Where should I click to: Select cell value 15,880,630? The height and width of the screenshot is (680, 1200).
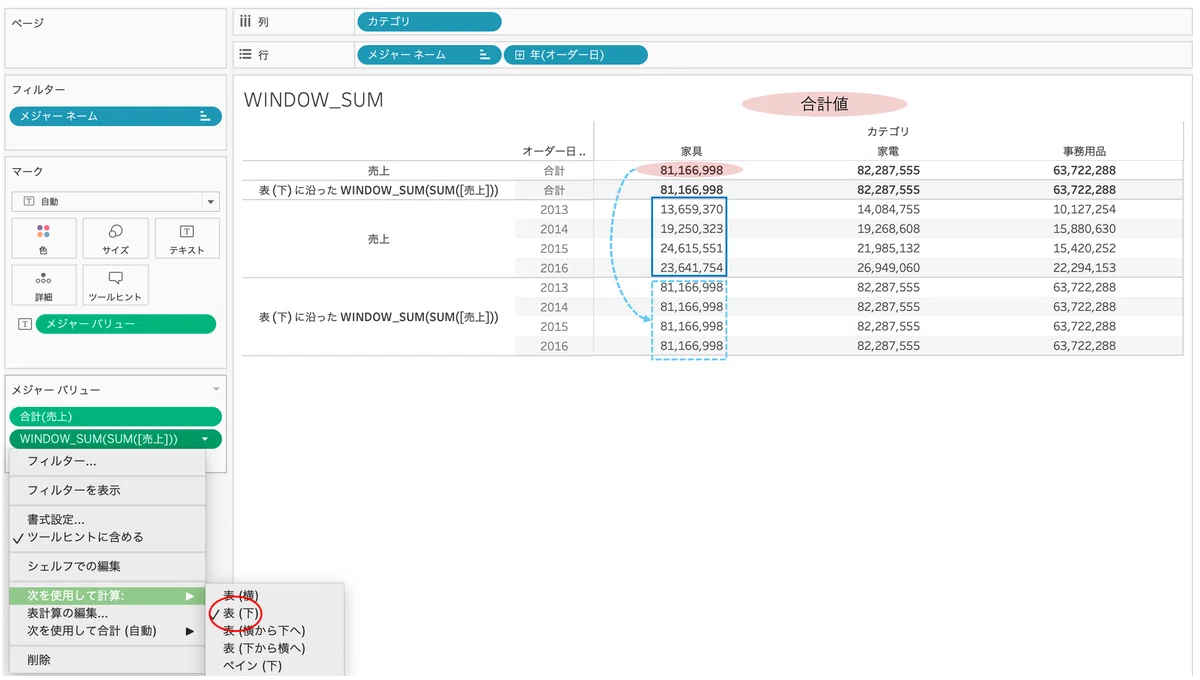coord(1084,229)
